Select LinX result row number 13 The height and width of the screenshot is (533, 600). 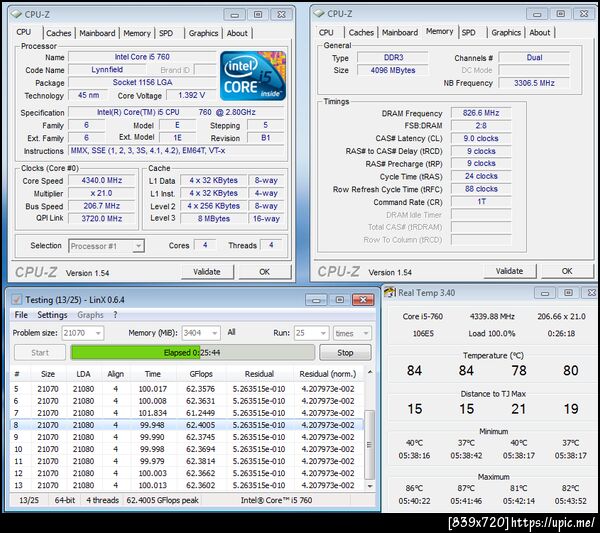point(187,485)
